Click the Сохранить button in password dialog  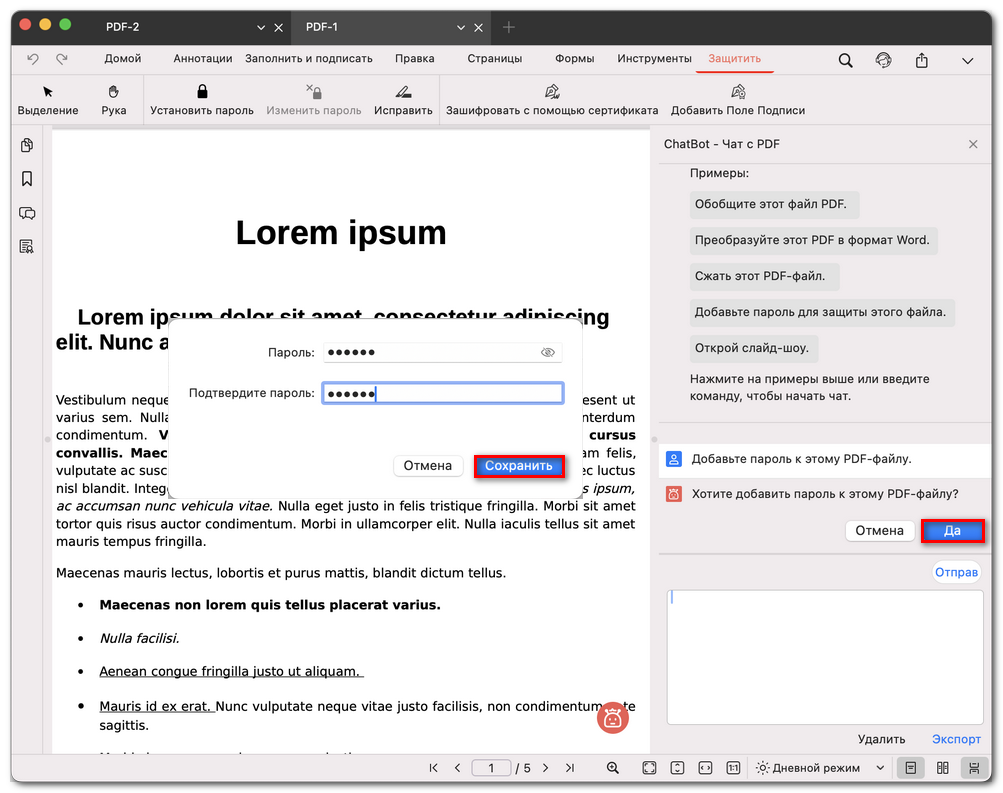(x=519, y=466)
